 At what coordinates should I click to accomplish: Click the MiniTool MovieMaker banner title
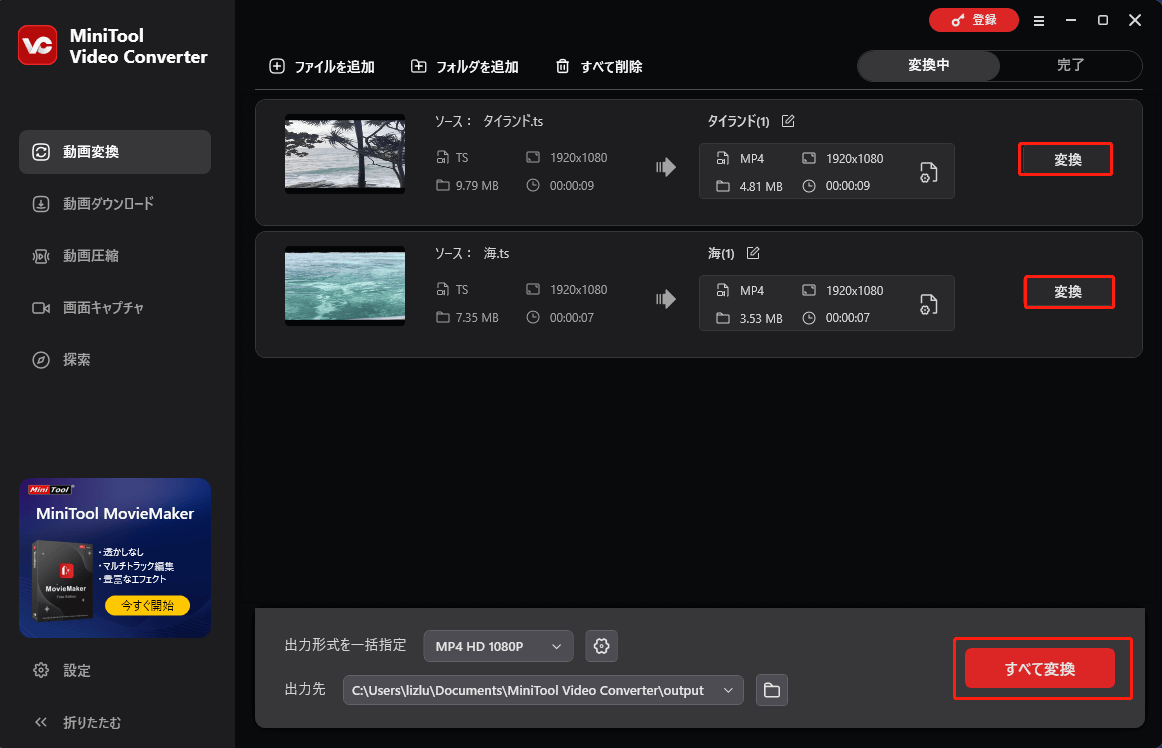coord(115,514)
